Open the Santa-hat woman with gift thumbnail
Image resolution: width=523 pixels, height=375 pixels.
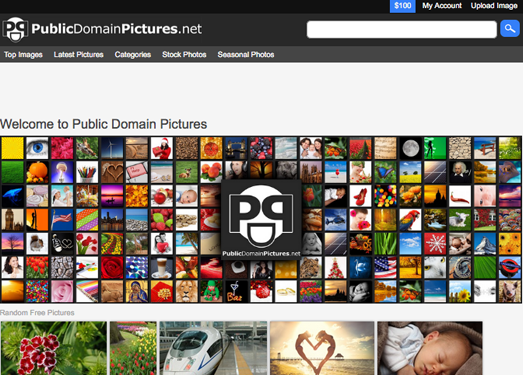coord(162,148)
